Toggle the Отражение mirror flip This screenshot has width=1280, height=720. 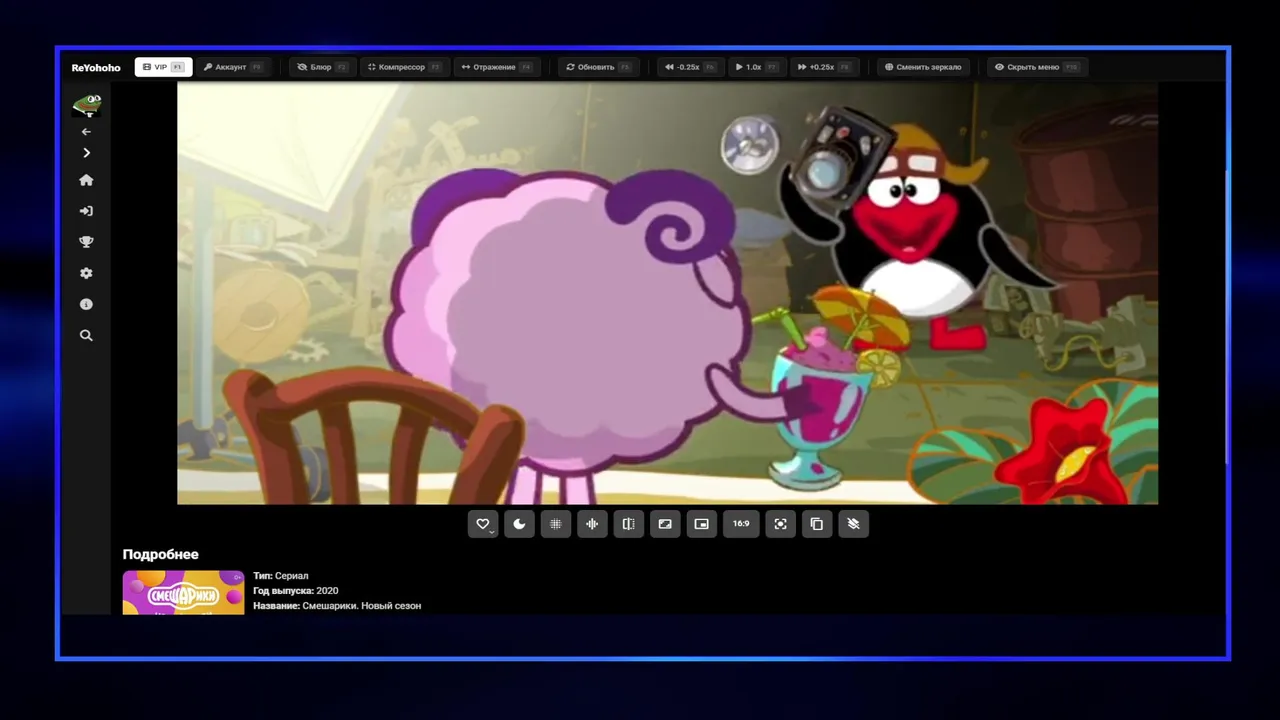[x=496, y=67]
